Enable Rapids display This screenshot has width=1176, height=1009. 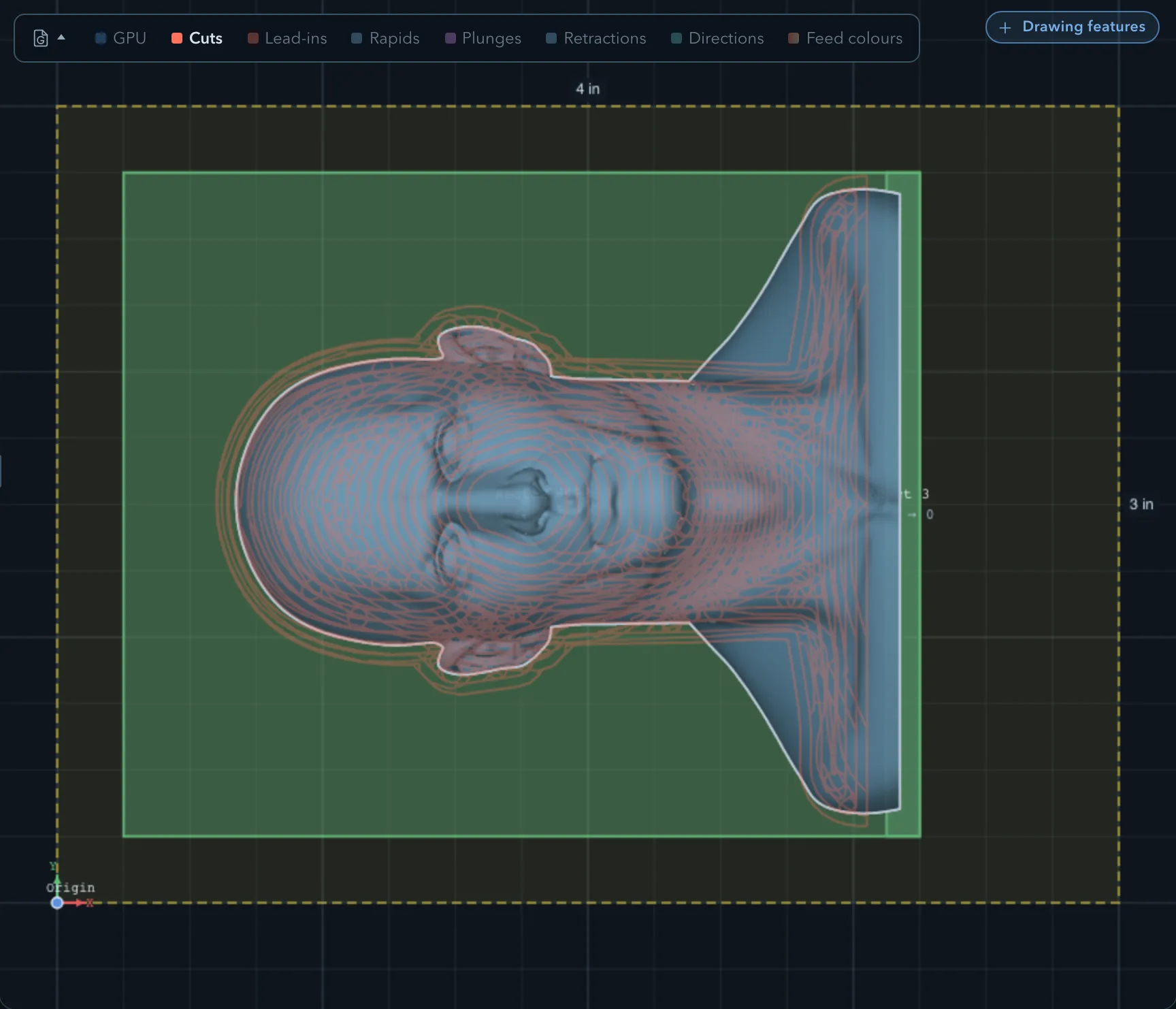pos(385,38)
